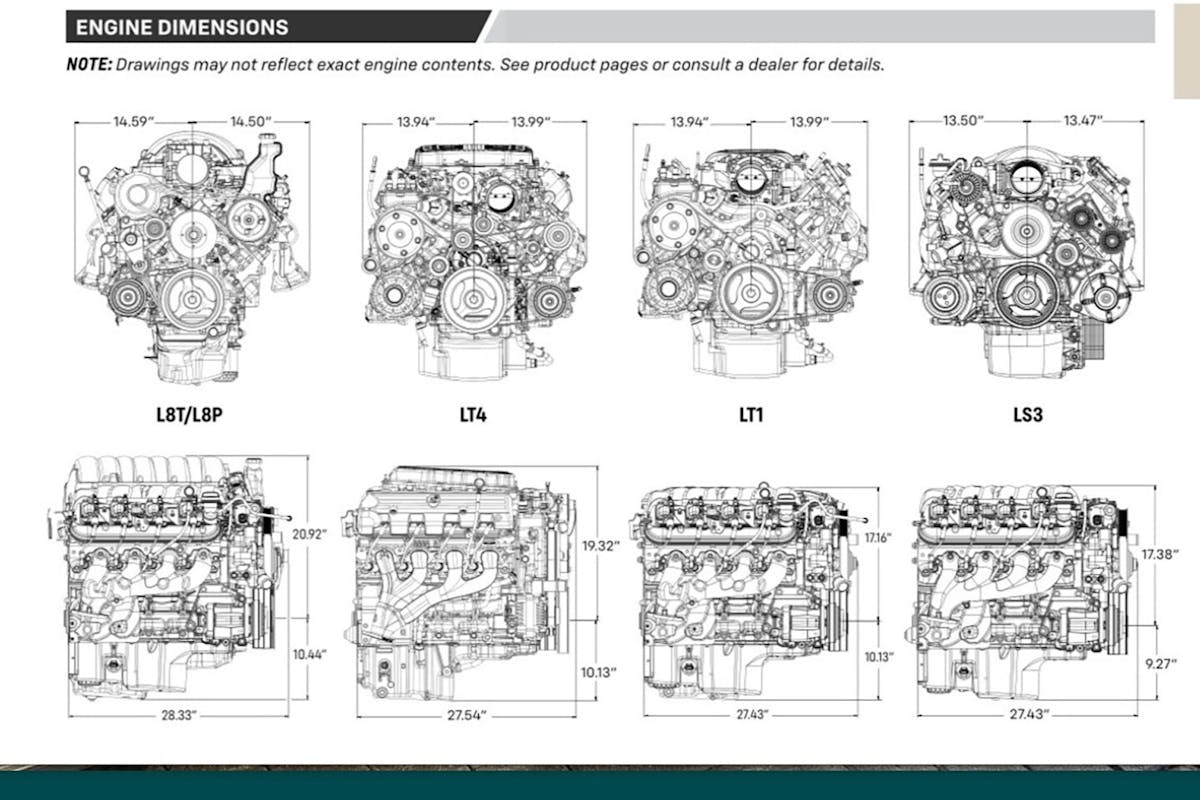Click the LS3 engine label

(x=1027, y=413)
